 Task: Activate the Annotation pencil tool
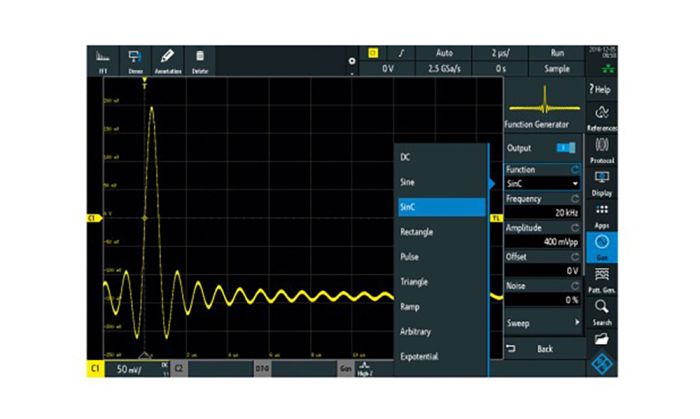coord(167,61)
